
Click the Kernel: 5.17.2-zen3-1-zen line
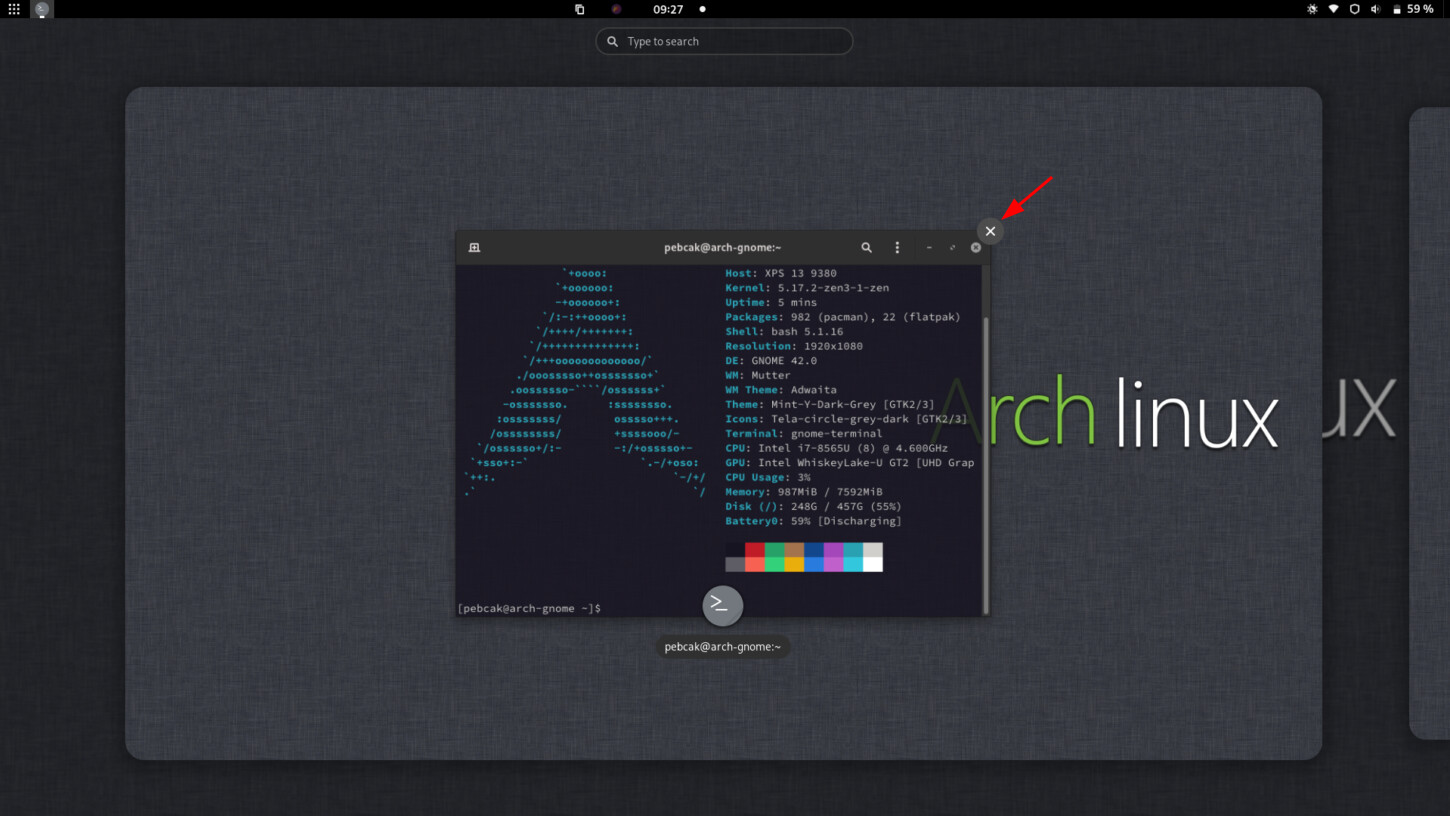[x=807, y=288]
